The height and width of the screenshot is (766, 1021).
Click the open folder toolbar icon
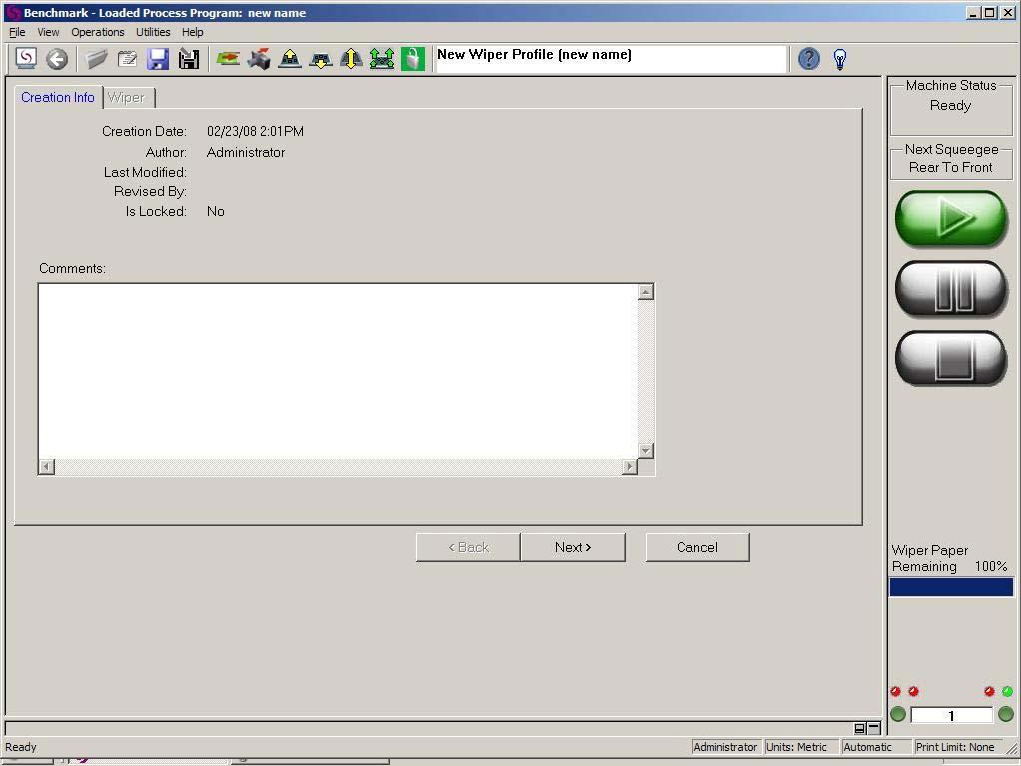click(x=96, y=59)
